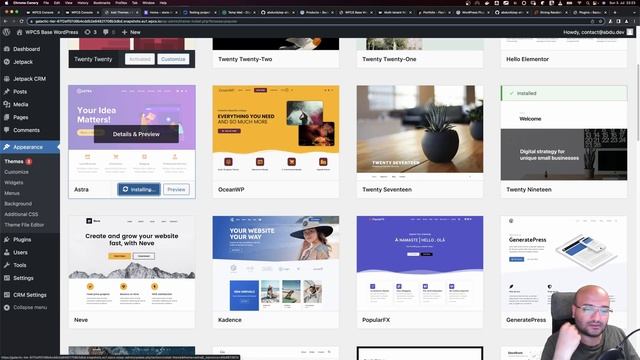
Task: Open the updates icon showing 3
Action: click(x=90, y=32)
